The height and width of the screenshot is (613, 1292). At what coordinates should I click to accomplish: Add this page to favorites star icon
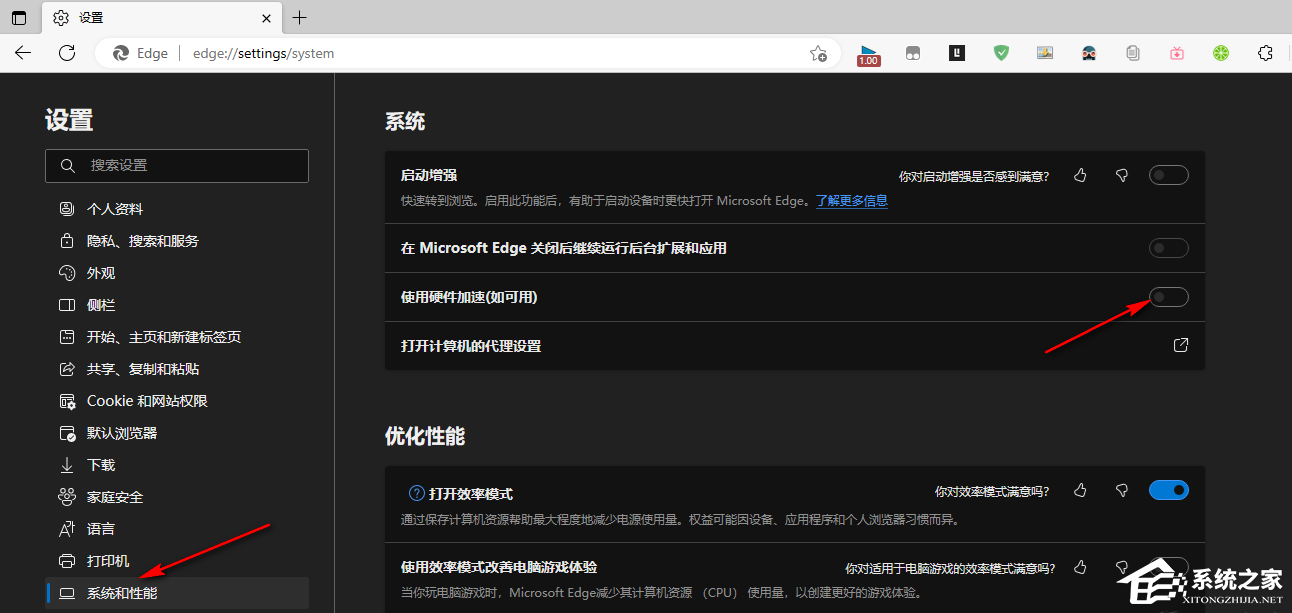pyautogui.click(x=818, y=54)
